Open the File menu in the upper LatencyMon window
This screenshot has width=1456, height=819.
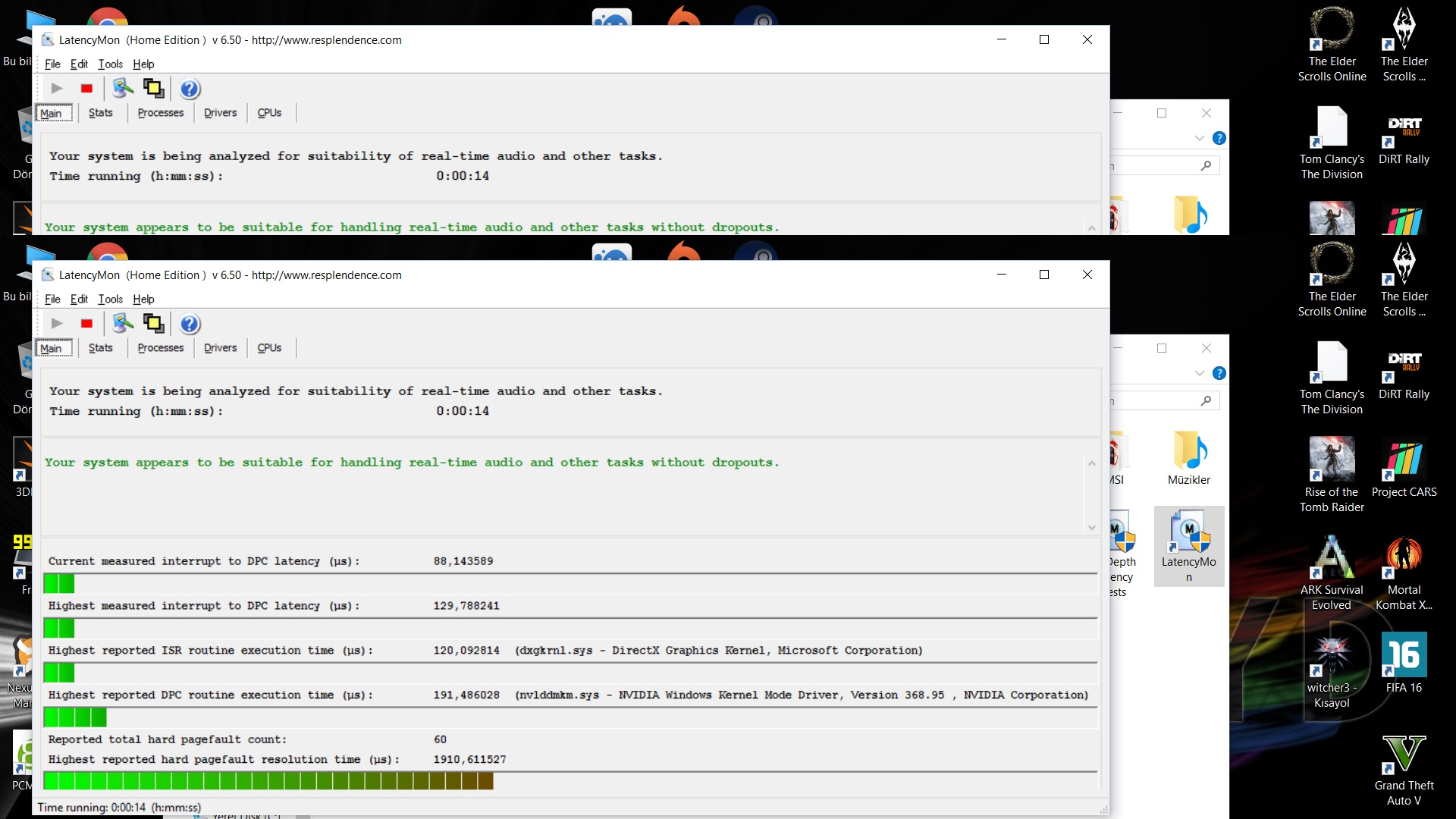52,64
